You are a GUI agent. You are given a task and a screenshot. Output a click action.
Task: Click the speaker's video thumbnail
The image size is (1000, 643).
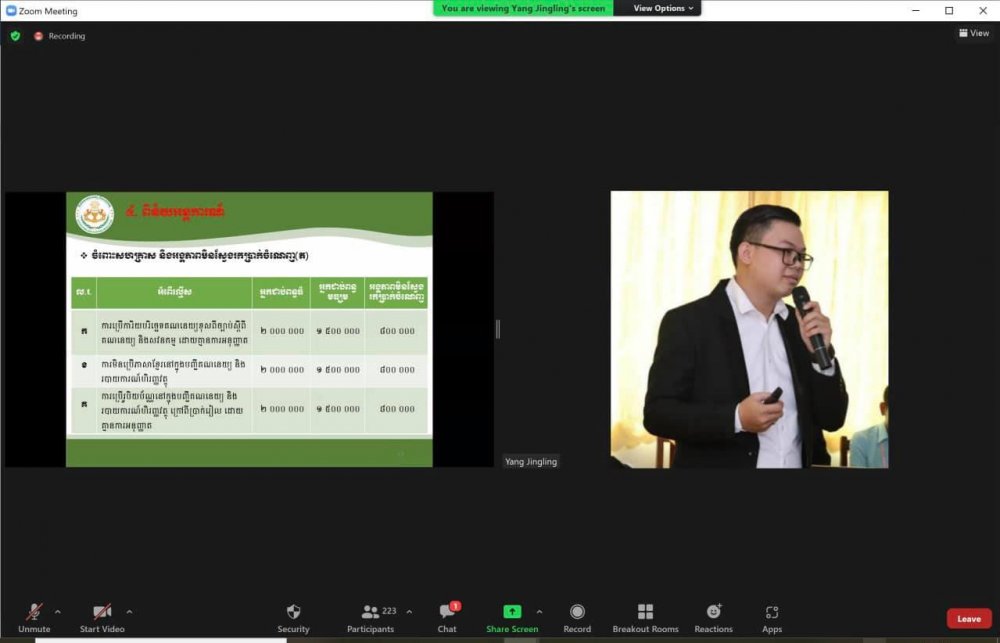tap(749, 329)
